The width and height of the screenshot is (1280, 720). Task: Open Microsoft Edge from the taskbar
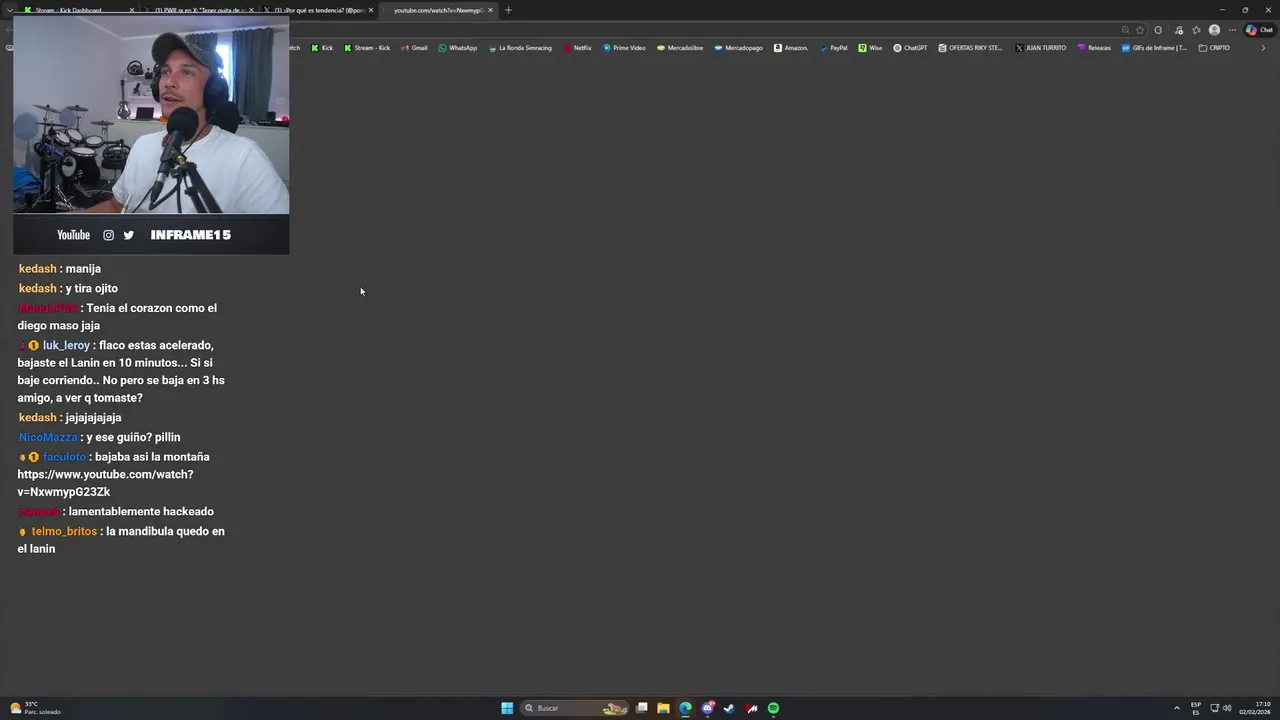tap(685, 708)
